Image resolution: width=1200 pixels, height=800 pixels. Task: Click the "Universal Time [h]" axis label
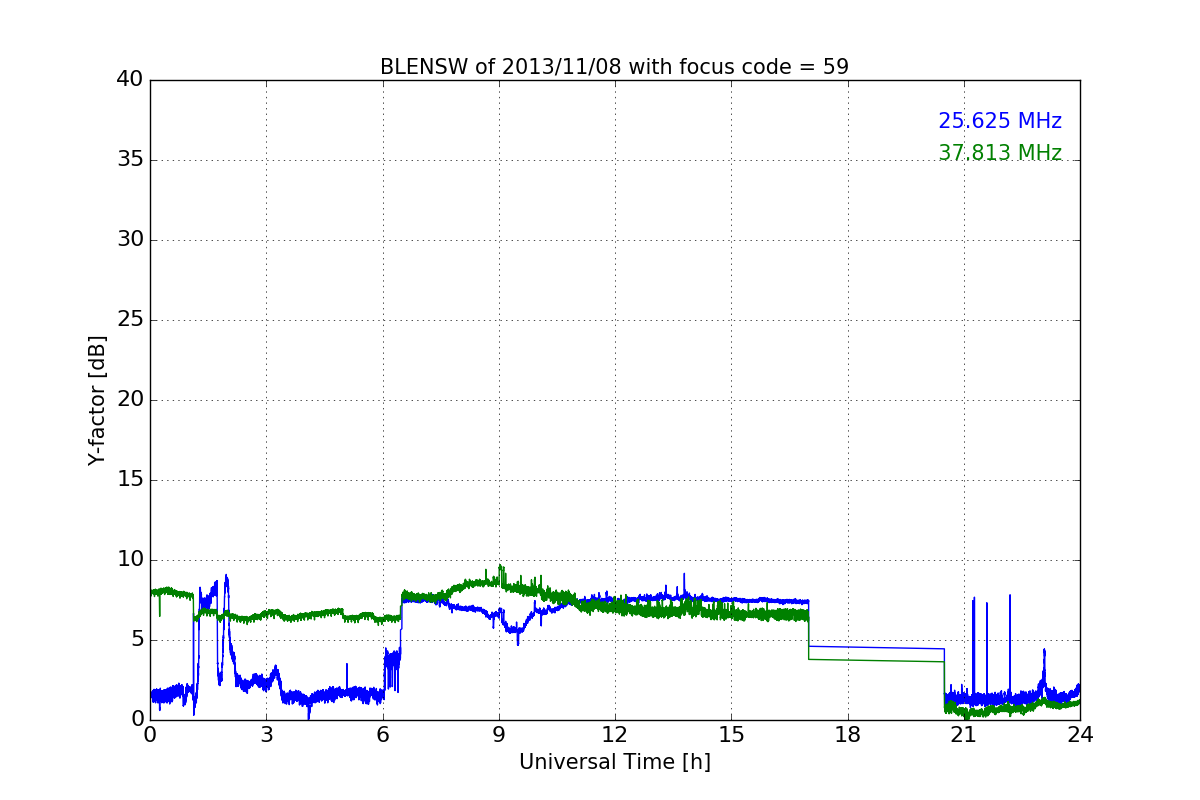click(x=615, y=762)
